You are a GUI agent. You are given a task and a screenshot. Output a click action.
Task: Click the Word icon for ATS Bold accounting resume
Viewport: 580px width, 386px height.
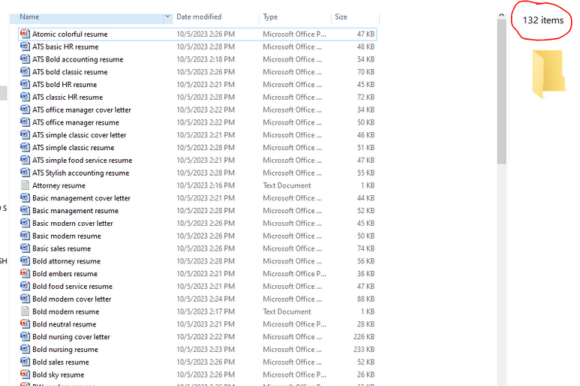[x=25, y=59]
